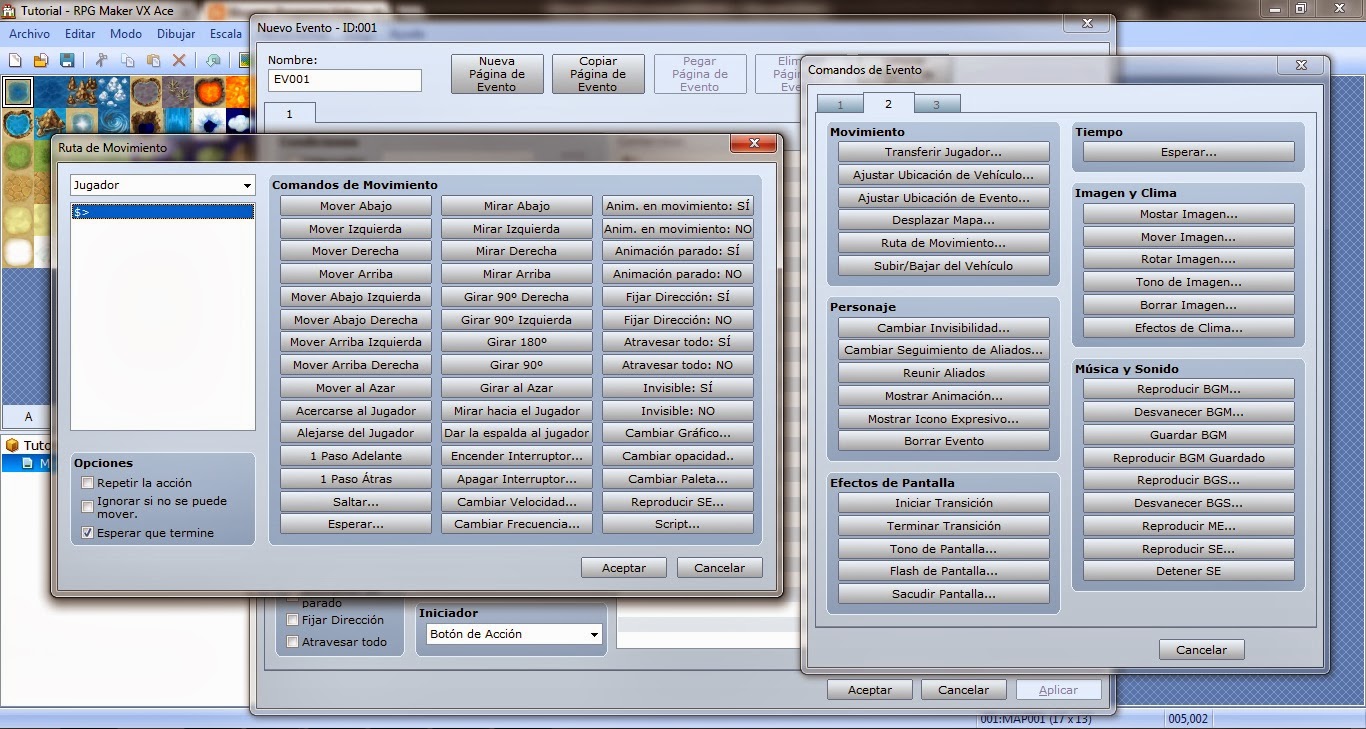Check the Fijar Dirección option
This screenshot has height=729, width=1366.
click(x=293, y=620)
